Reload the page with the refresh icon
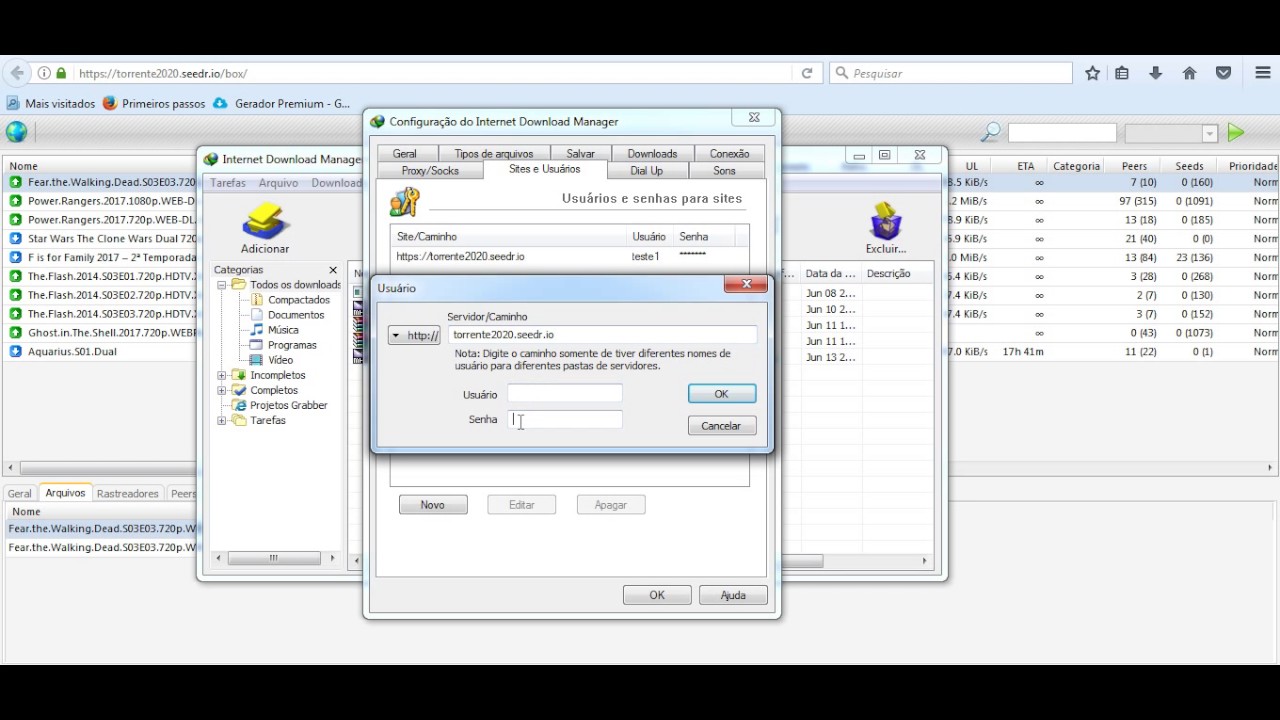The image size is (1280, 720). pyautogui.click(x=807, y=73)
